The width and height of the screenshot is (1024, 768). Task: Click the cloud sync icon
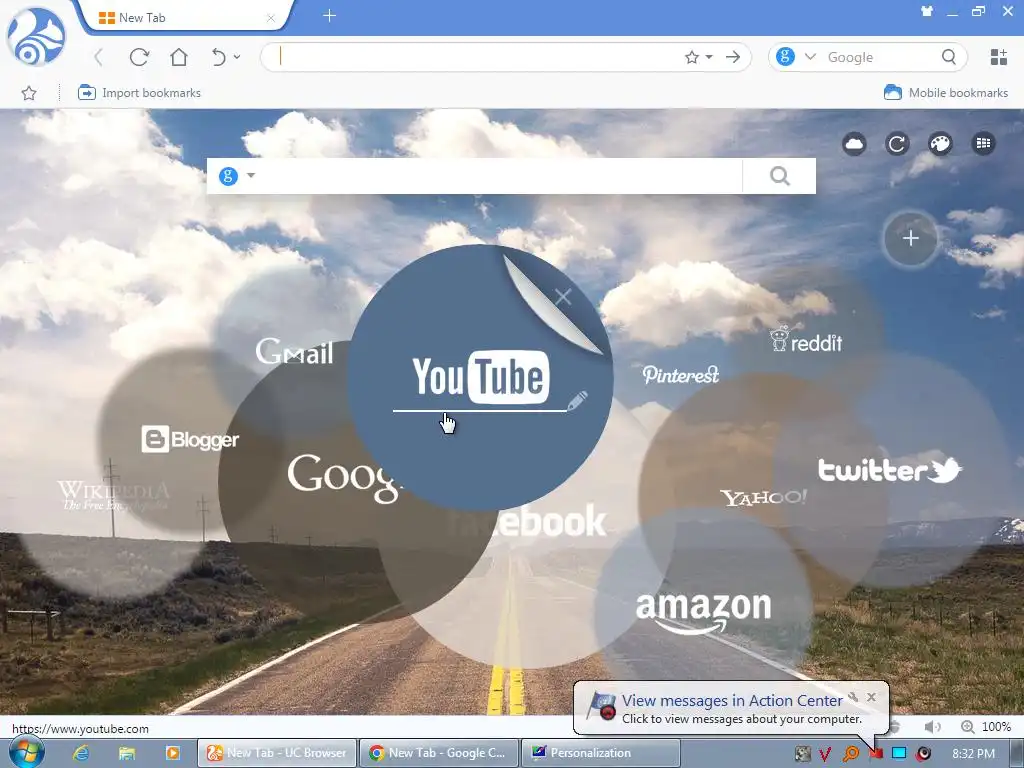coord(854,144)
